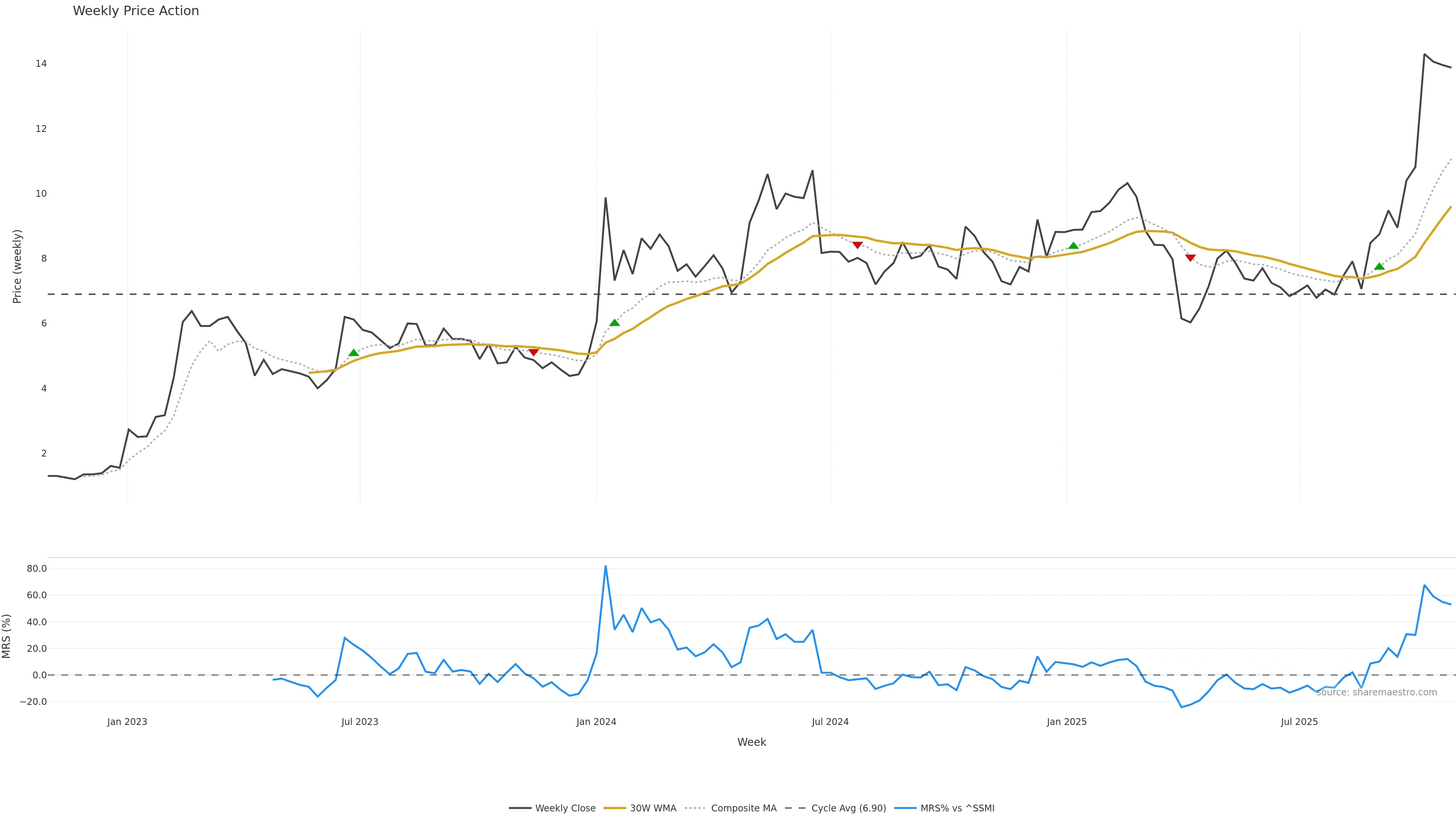Click the Weekly Price Action chart title

click(136, 11)
